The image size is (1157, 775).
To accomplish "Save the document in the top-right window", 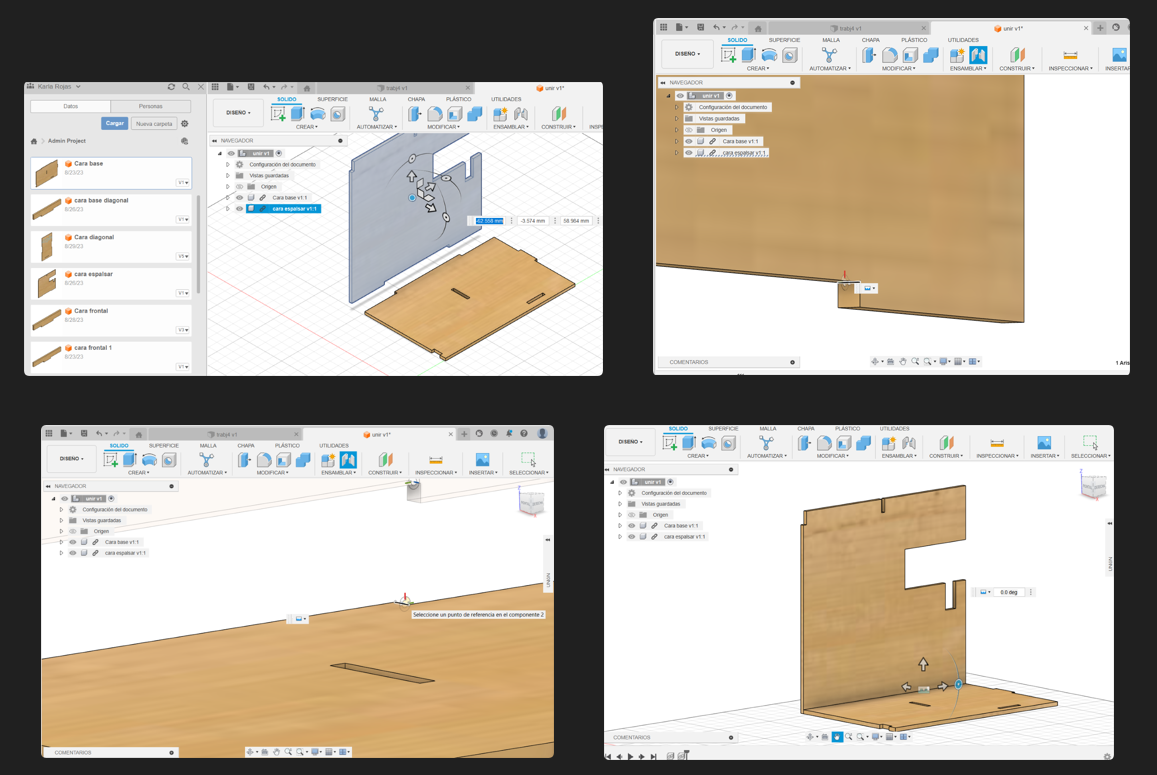I will (700, 27).
